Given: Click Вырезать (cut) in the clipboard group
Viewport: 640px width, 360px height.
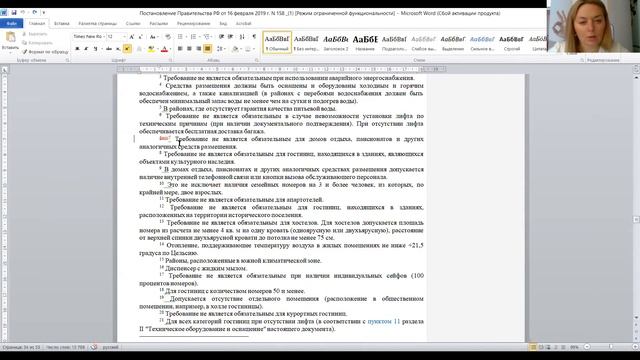Looking at the screenshot, I should point(34,34).
